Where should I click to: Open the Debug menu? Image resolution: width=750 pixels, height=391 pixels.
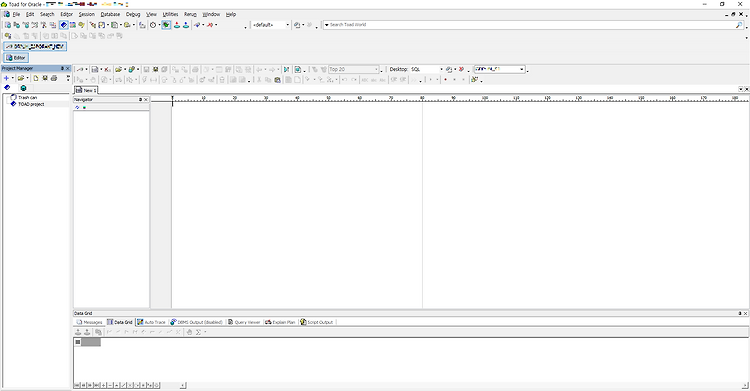tap(133, 14)
